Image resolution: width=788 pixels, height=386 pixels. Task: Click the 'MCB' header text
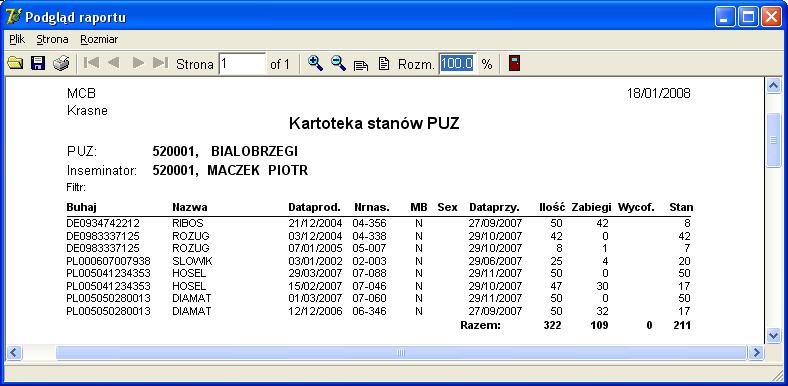[x=81, y=93]
